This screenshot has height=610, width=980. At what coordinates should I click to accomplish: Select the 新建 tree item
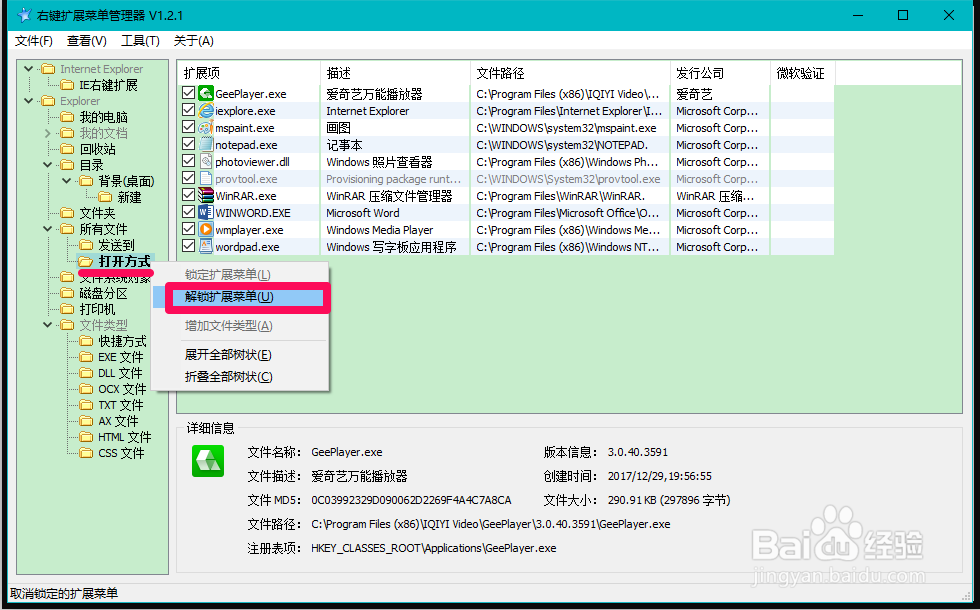[x=129, y=198]
